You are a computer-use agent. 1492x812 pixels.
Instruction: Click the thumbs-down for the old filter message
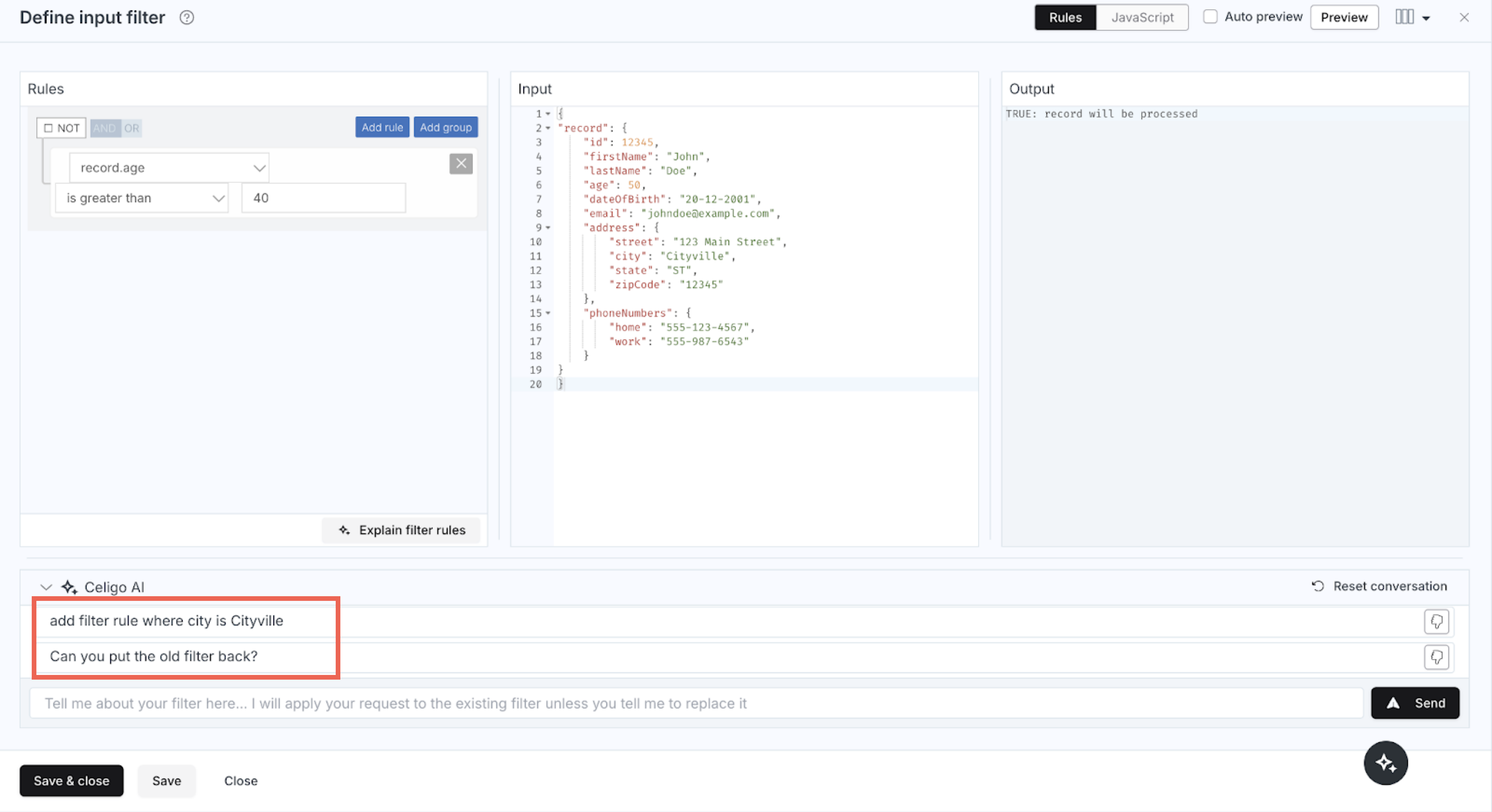pos(1437,657)
